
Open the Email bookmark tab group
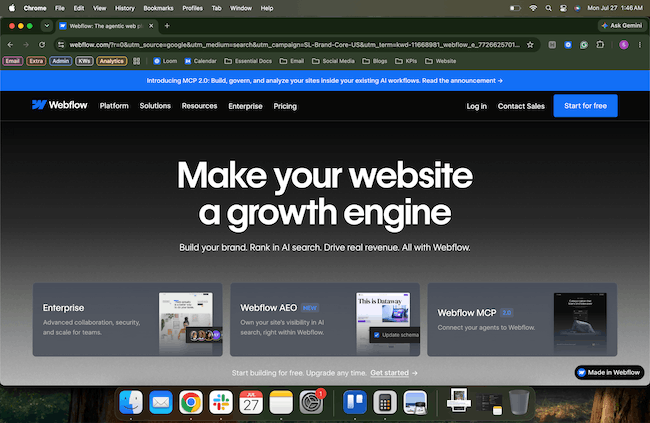pos(13,61)
